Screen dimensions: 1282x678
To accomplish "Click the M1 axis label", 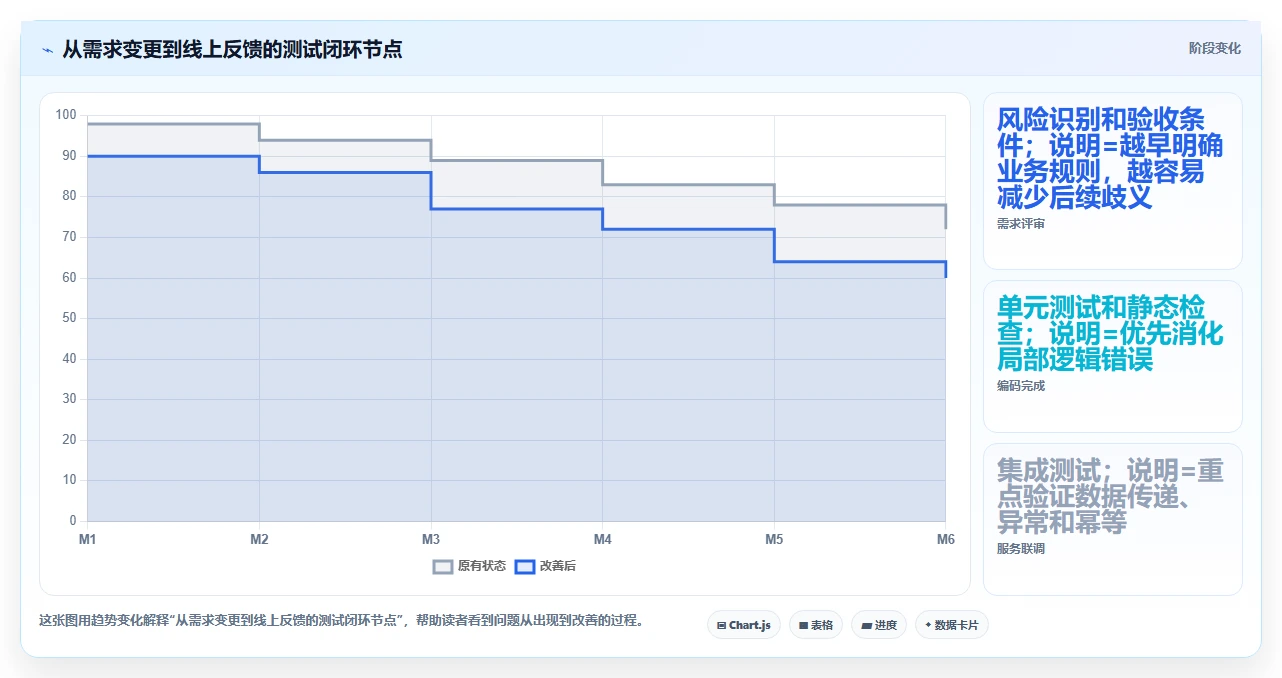I will tap(88, 540).
